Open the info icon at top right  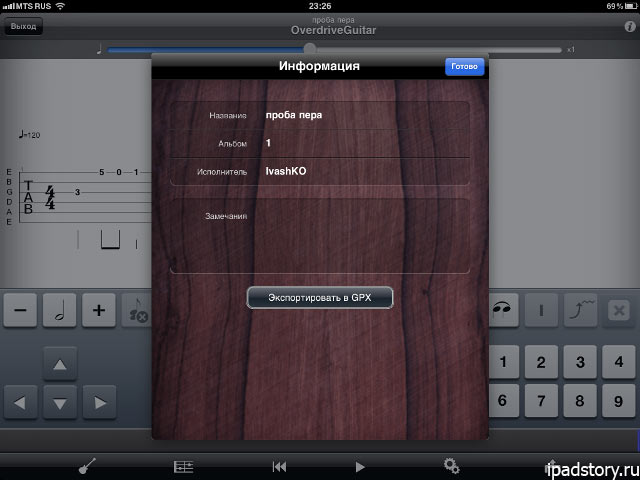[630, 27]
